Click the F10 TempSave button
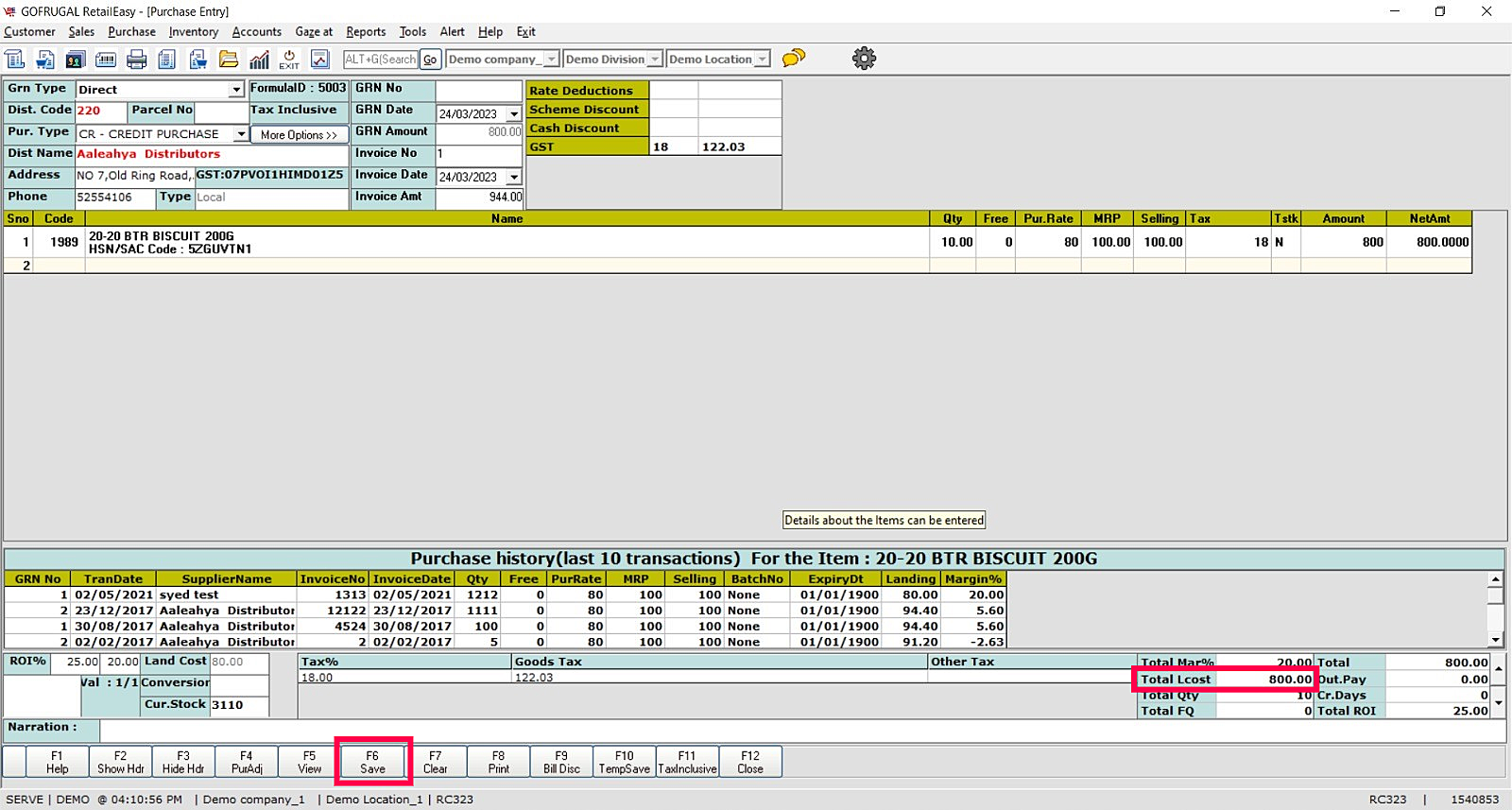Viewport: 1512px width, 810px height. [624, 762]
